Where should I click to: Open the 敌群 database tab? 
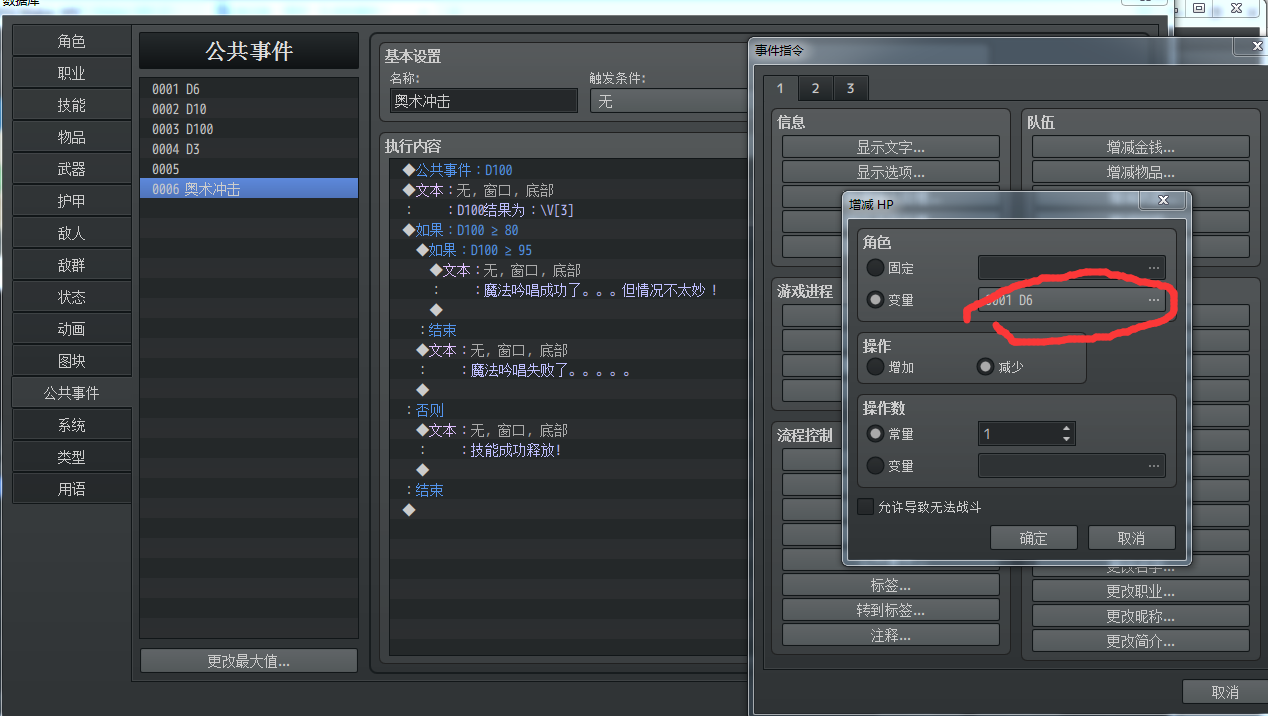(x=72, y=265)
